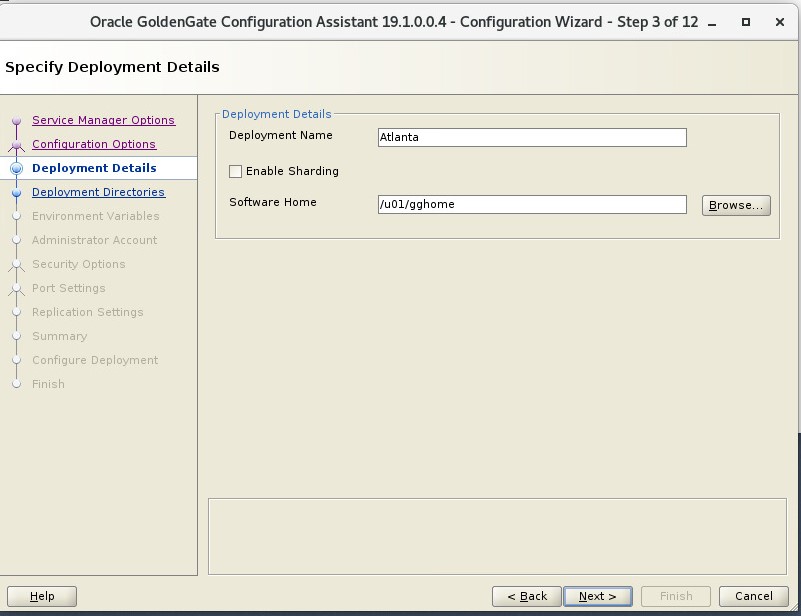Screen dimensions: 801x616
Task: Click step bullet icon for Service Manager Options
Action: pos(16,121)
